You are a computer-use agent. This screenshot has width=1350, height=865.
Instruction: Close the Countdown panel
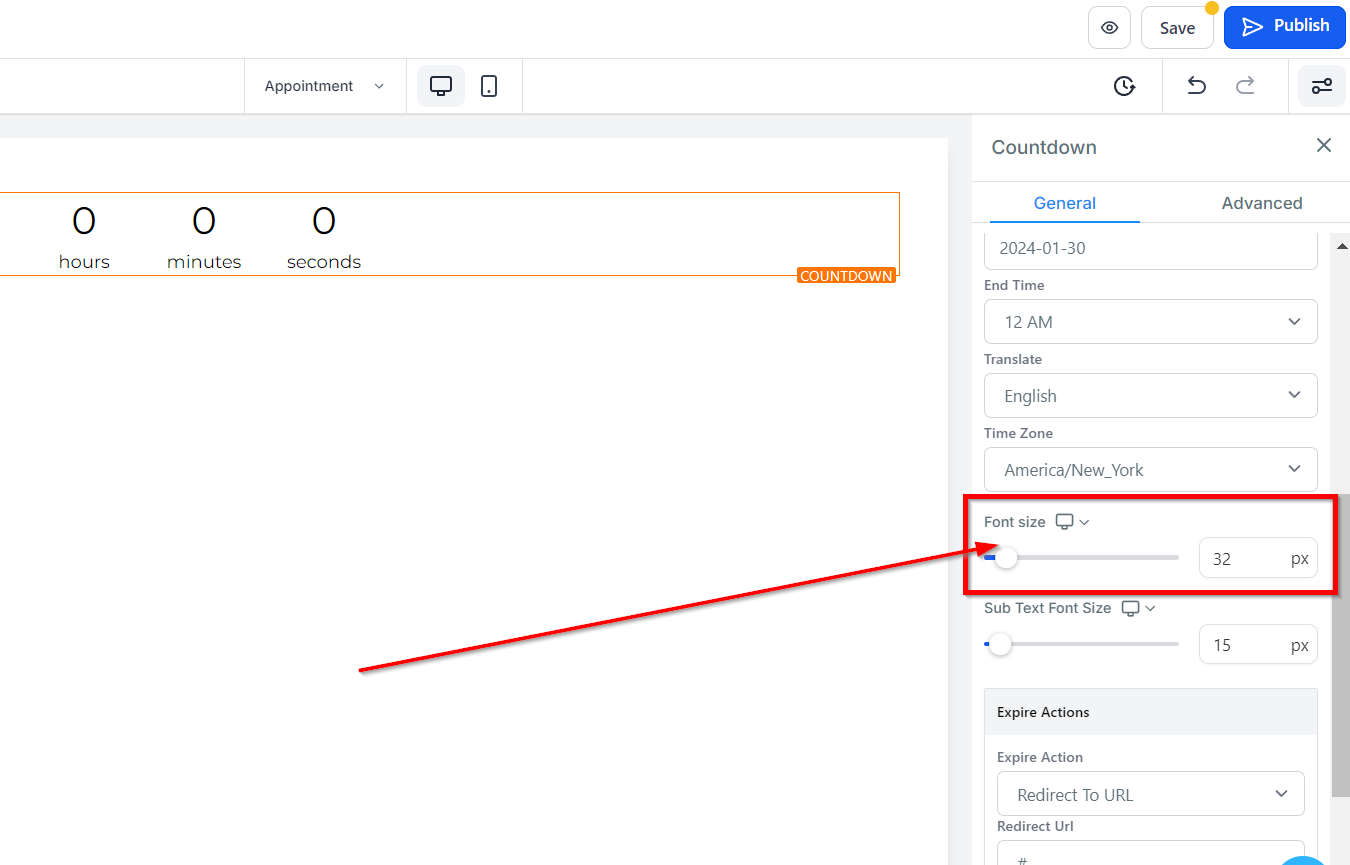tap(1323, 146)
